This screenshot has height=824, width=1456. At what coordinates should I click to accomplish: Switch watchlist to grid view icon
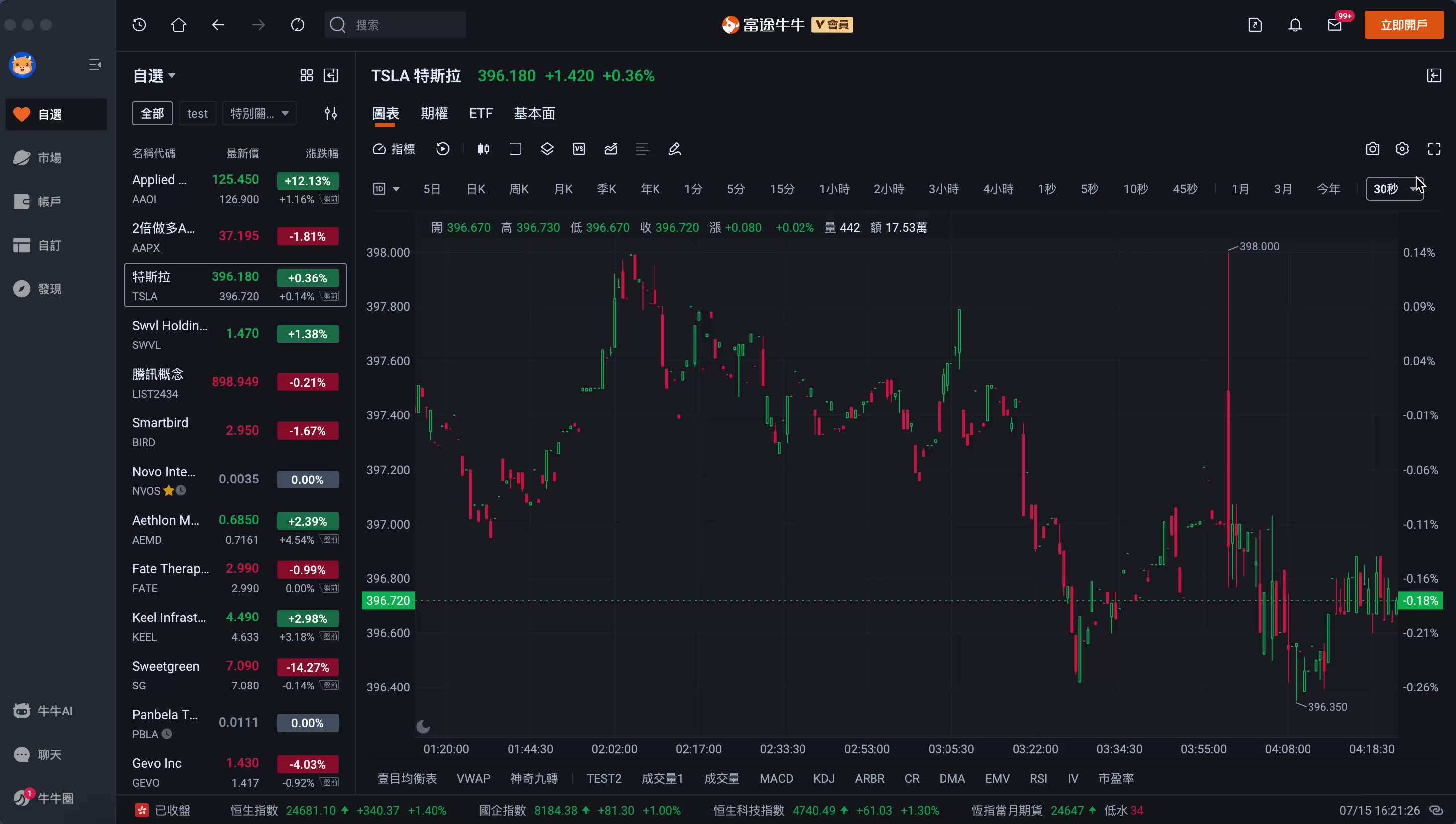point(307,76)
